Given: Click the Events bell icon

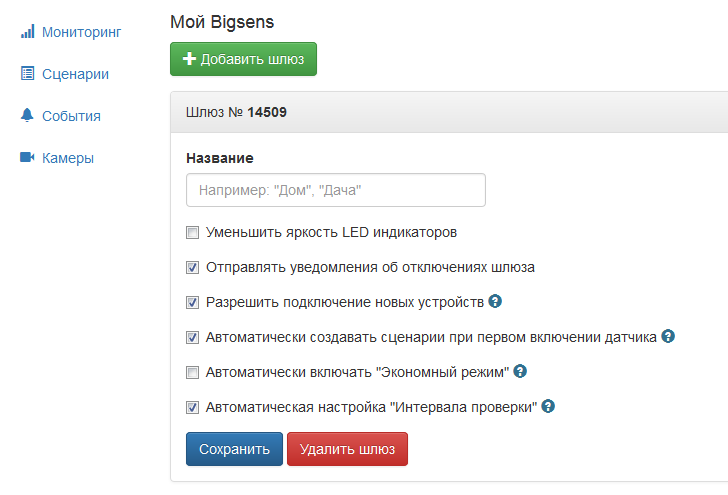Looking at the screenshot, I should (27, 116).
